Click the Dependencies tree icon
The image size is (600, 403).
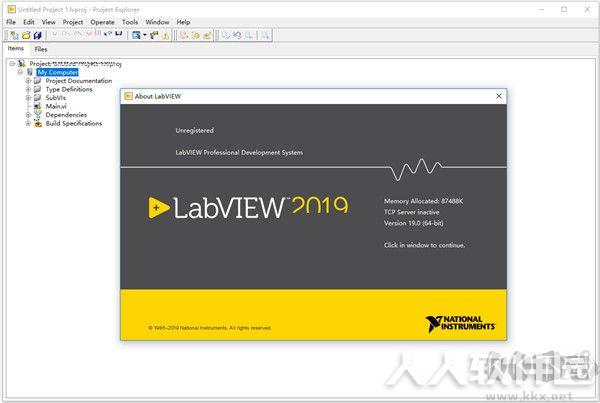[38, 114]
